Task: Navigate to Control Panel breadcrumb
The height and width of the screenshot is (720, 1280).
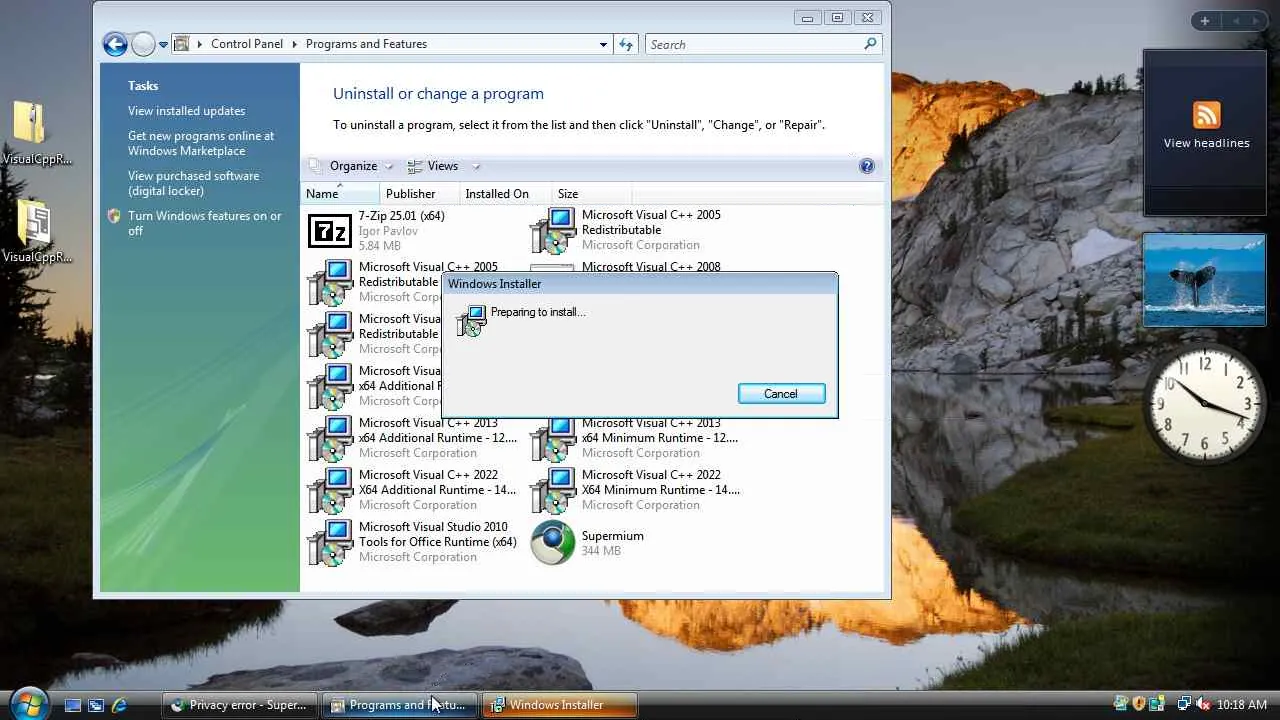Action: (x=246, y=44)
